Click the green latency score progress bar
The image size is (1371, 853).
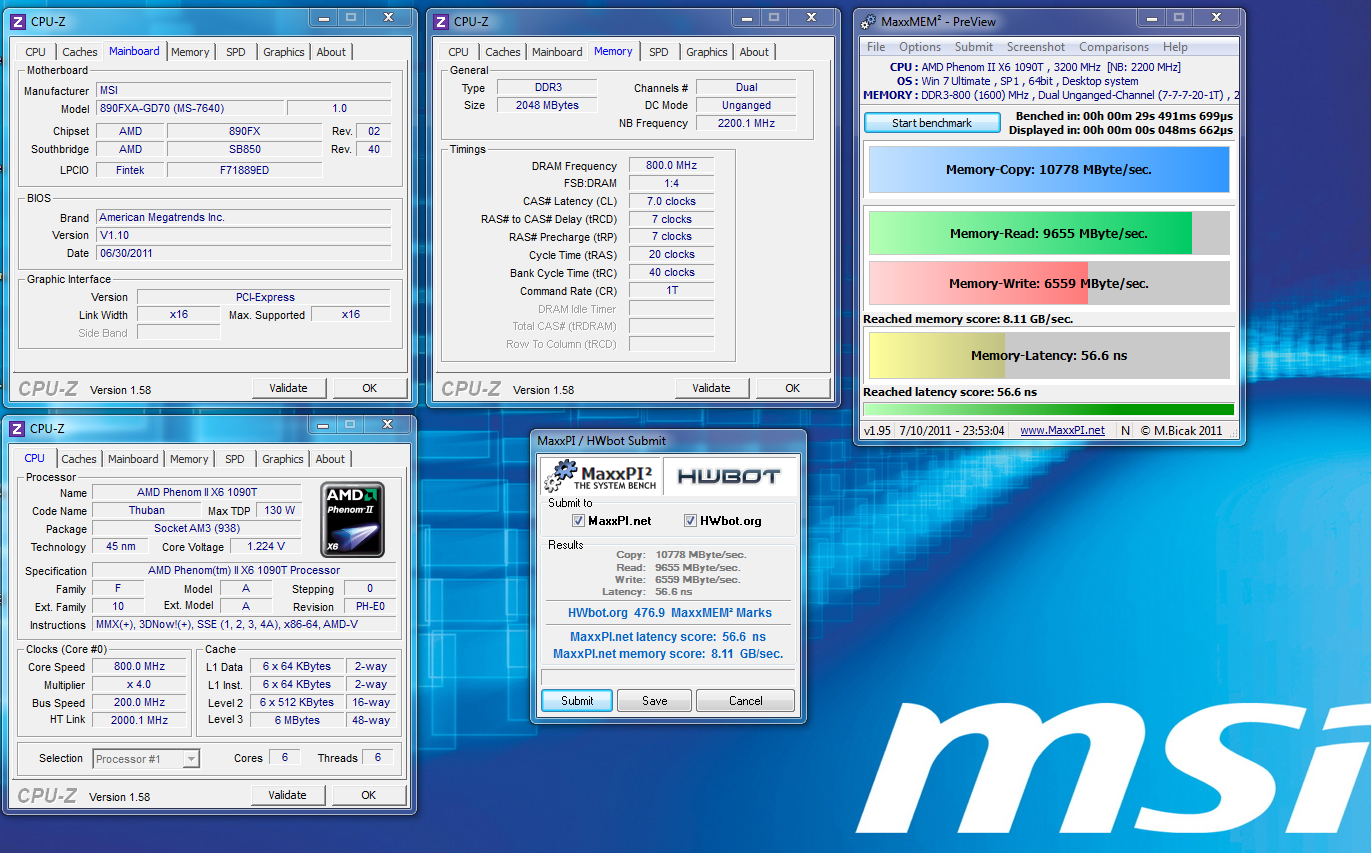1049,409
